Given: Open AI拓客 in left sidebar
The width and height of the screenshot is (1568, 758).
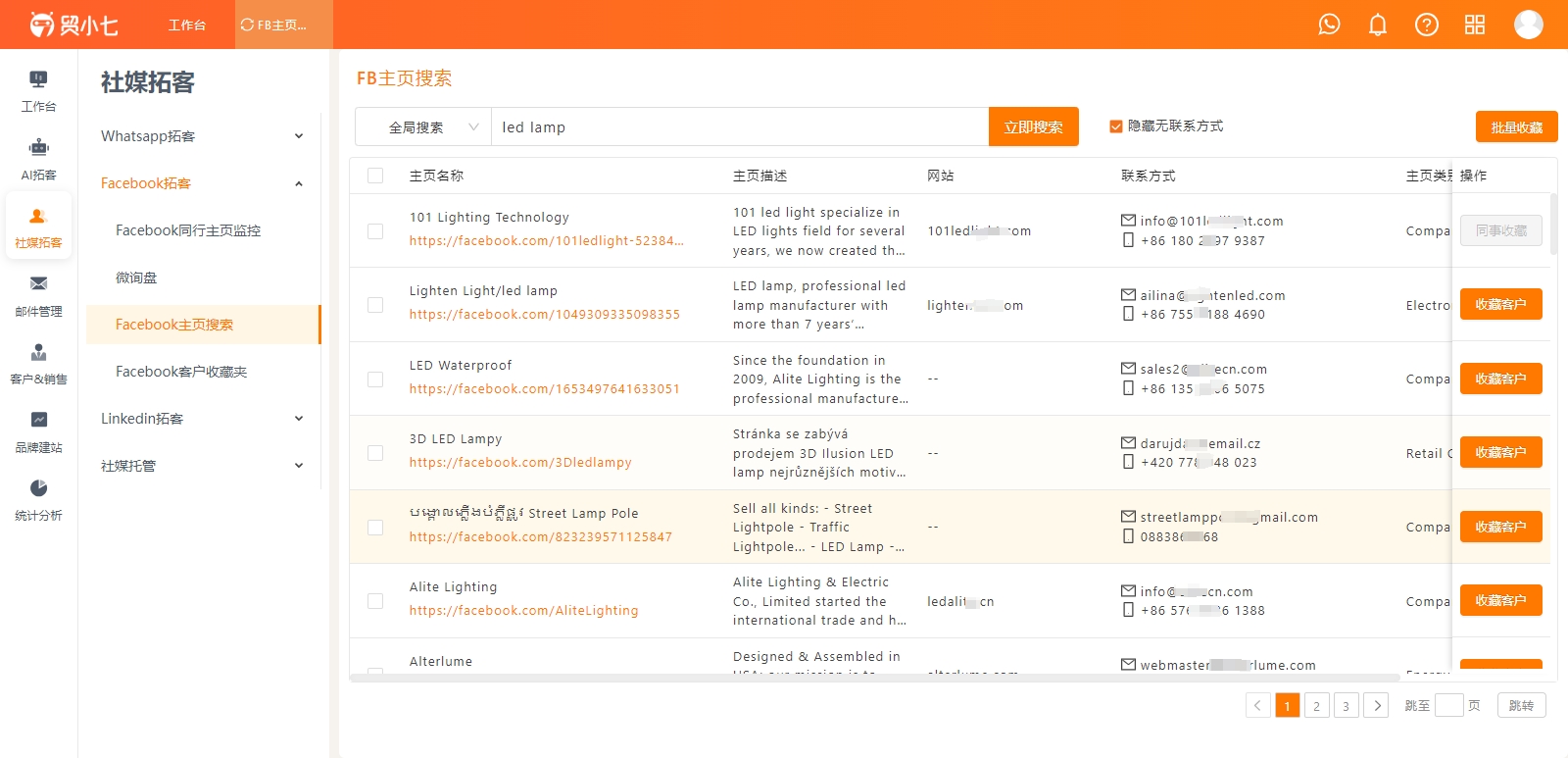Looking at the screenshot, I should (38, 160).
